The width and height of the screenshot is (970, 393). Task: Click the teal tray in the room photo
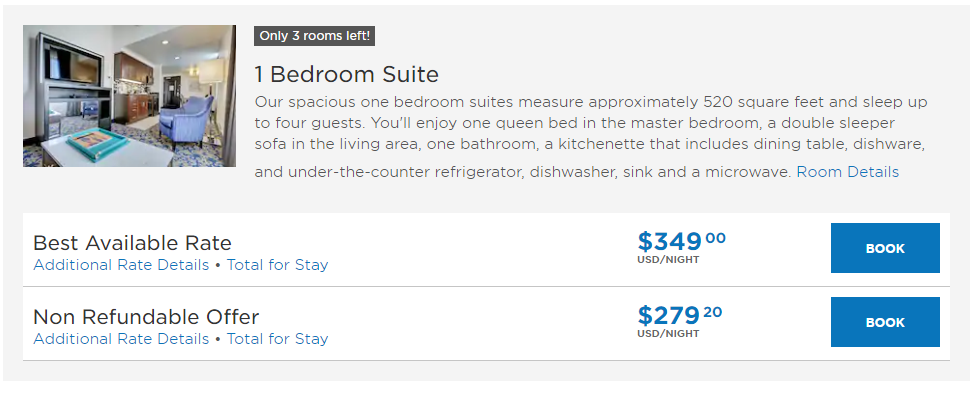(x=99, y=144)
